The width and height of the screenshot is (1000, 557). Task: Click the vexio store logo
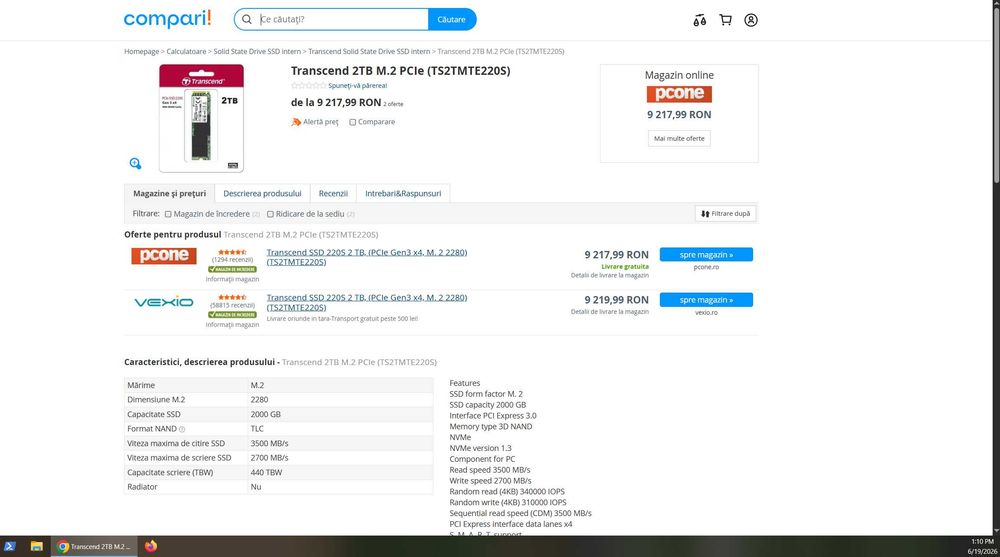click(x=164, y=302)
